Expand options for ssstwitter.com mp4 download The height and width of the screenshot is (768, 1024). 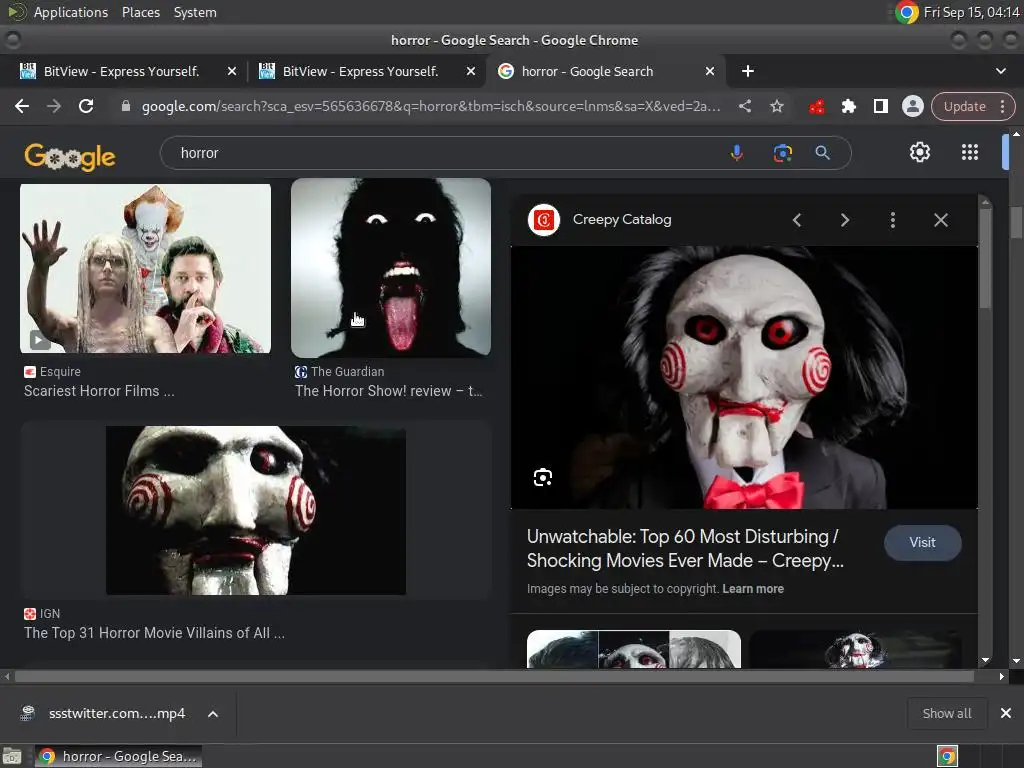[x=213, y=714]
